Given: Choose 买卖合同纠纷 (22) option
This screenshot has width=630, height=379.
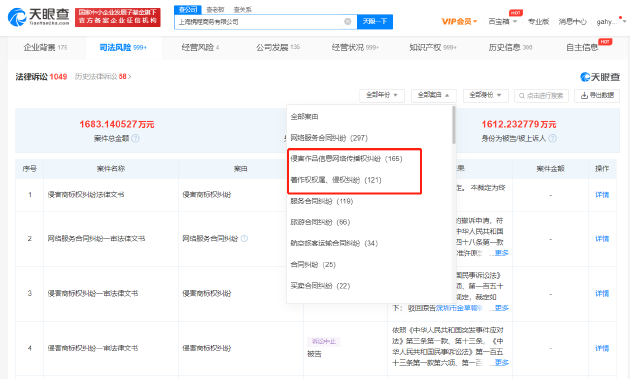Looking at the screenshot, I should click(x=320, y=286).
